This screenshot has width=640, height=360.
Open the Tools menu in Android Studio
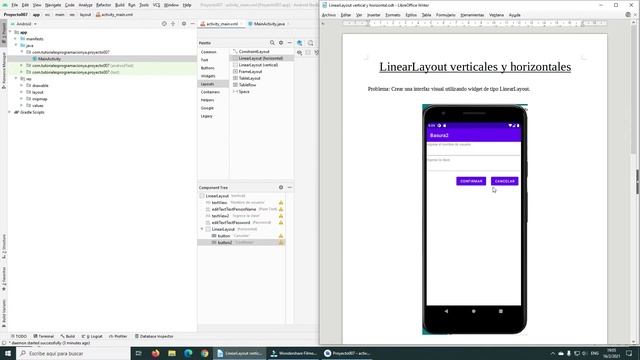click(x=144, y=5)
